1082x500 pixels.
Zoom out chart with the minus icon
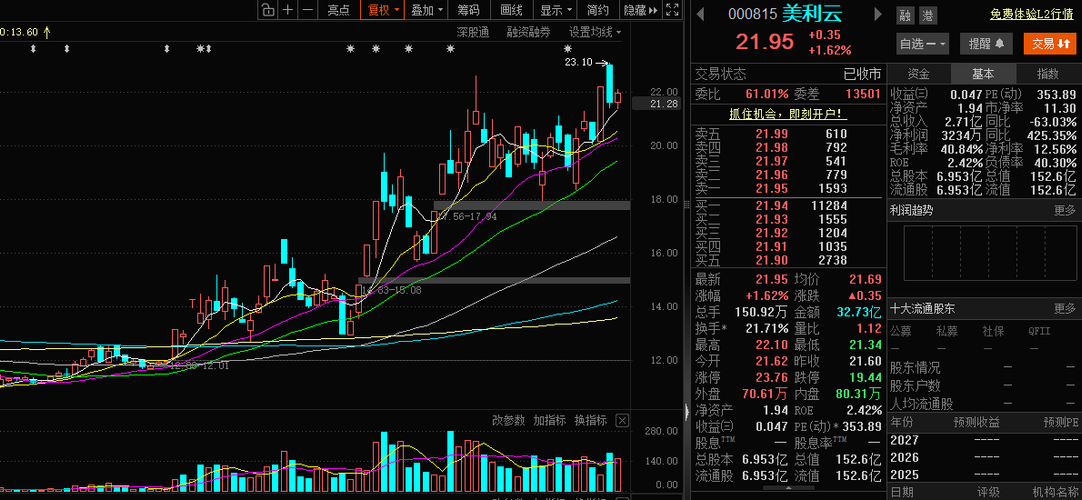[308, 10]
